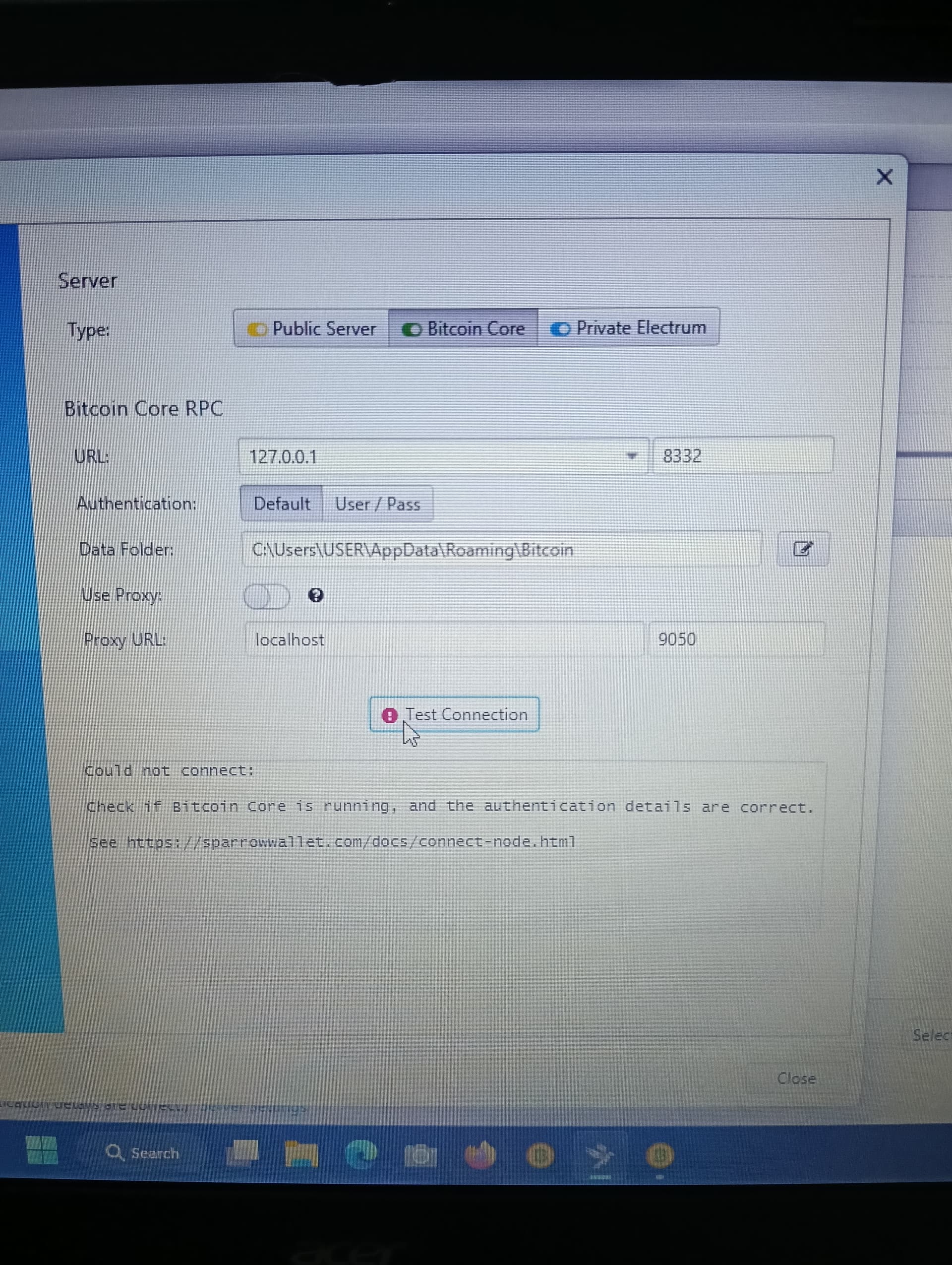
Task: Choose Default authentication
Action: coord(282,503)
